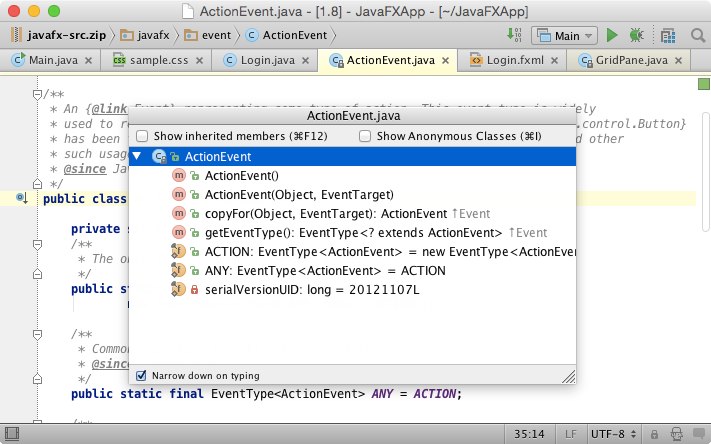Enable Show Anonymous Classes checkbox
Screen dimensions: 711x444
pos(365,136)
